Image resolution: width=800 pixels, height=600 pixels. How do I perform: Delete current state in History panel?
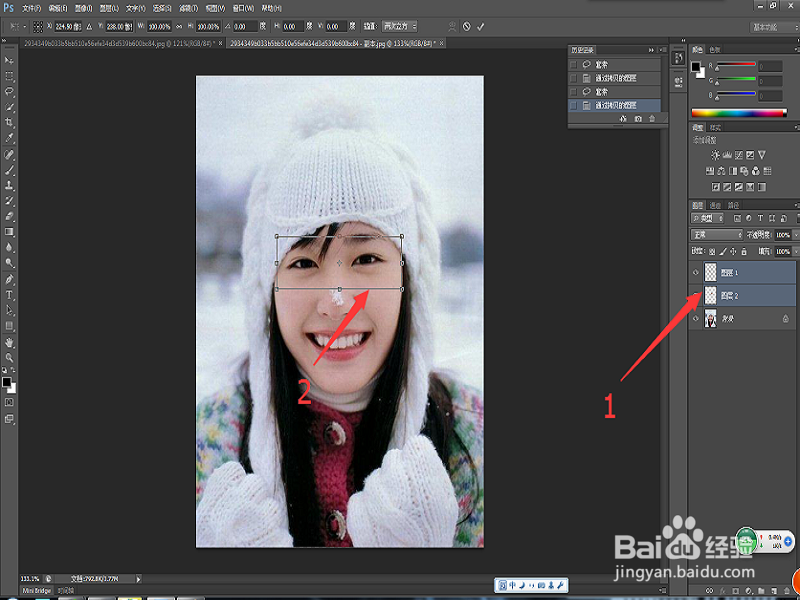coord(652,119)
